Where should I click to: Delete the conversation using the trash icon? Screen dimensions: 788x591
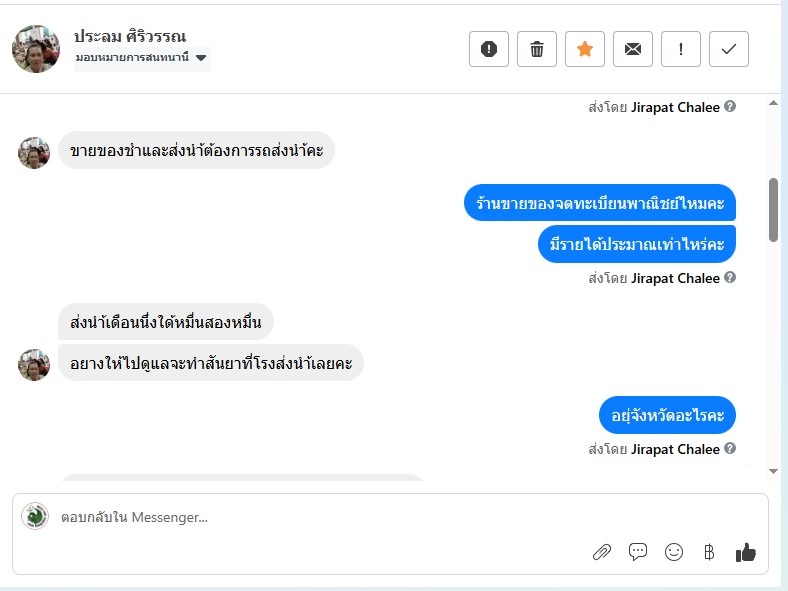coord(537,49)
